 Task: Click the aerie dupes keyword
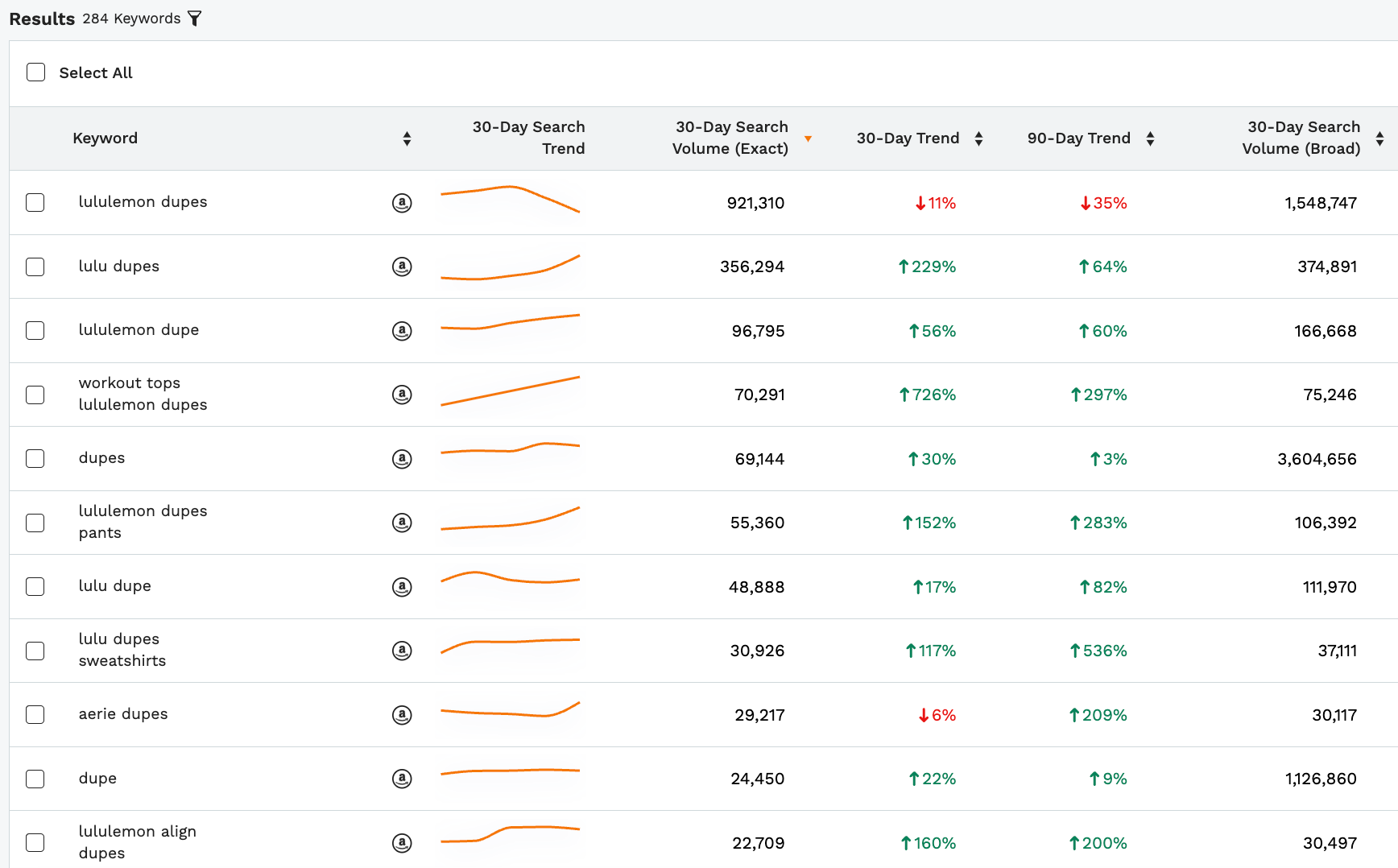pos(123,714)
